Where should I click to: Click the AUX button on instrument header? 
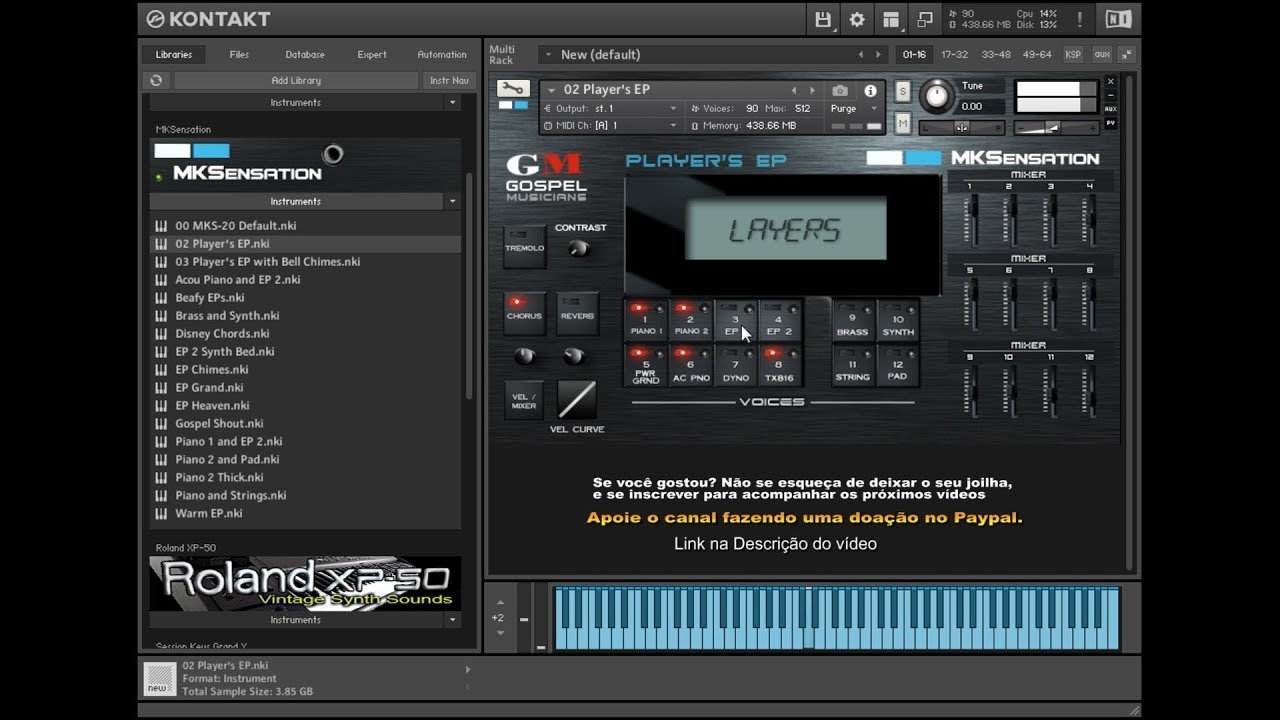1110,109
